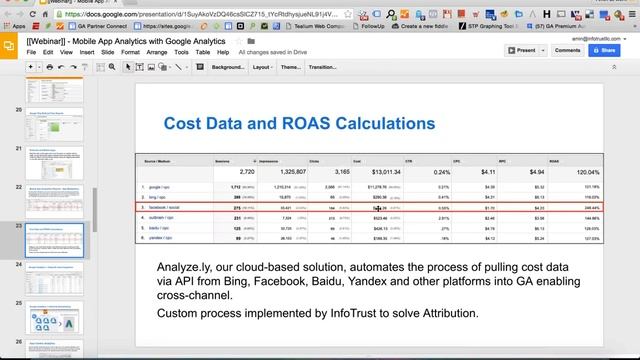This screenshot has width=640, height=360.
Task: Click the Transition... button
Action: (322, 67)
